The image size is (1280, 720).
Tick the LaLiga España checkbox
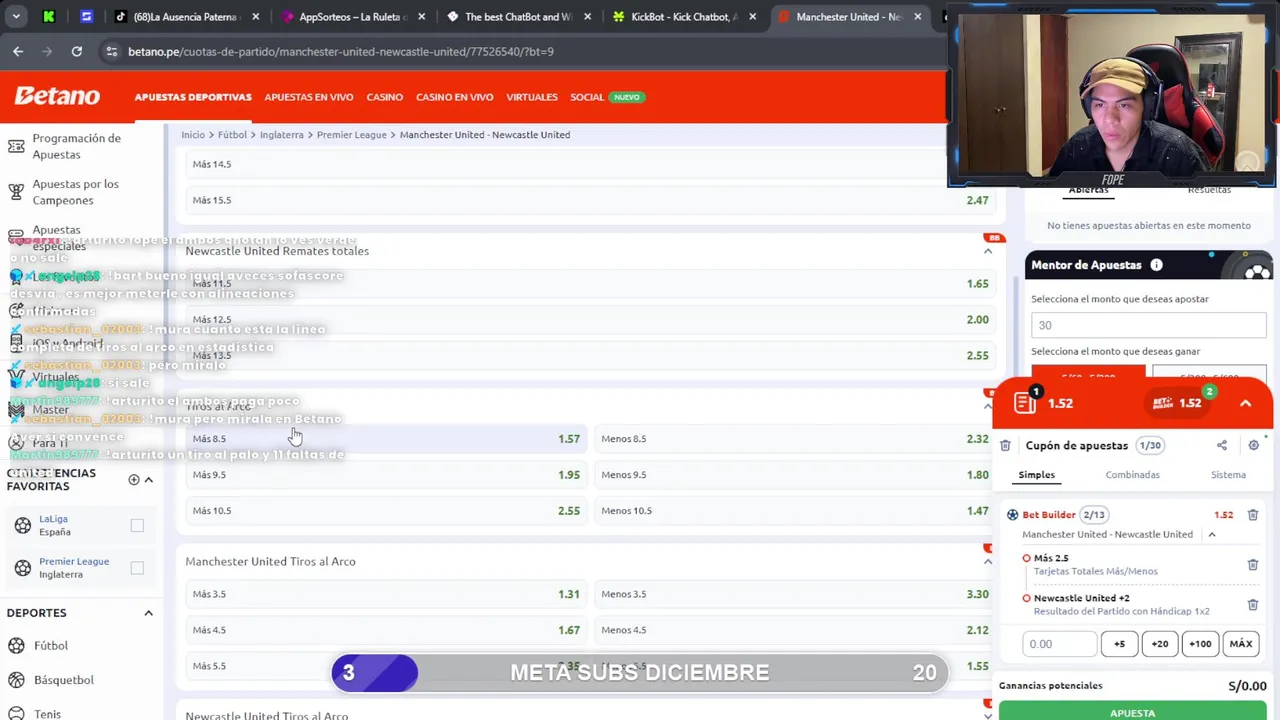pos(137,525)
